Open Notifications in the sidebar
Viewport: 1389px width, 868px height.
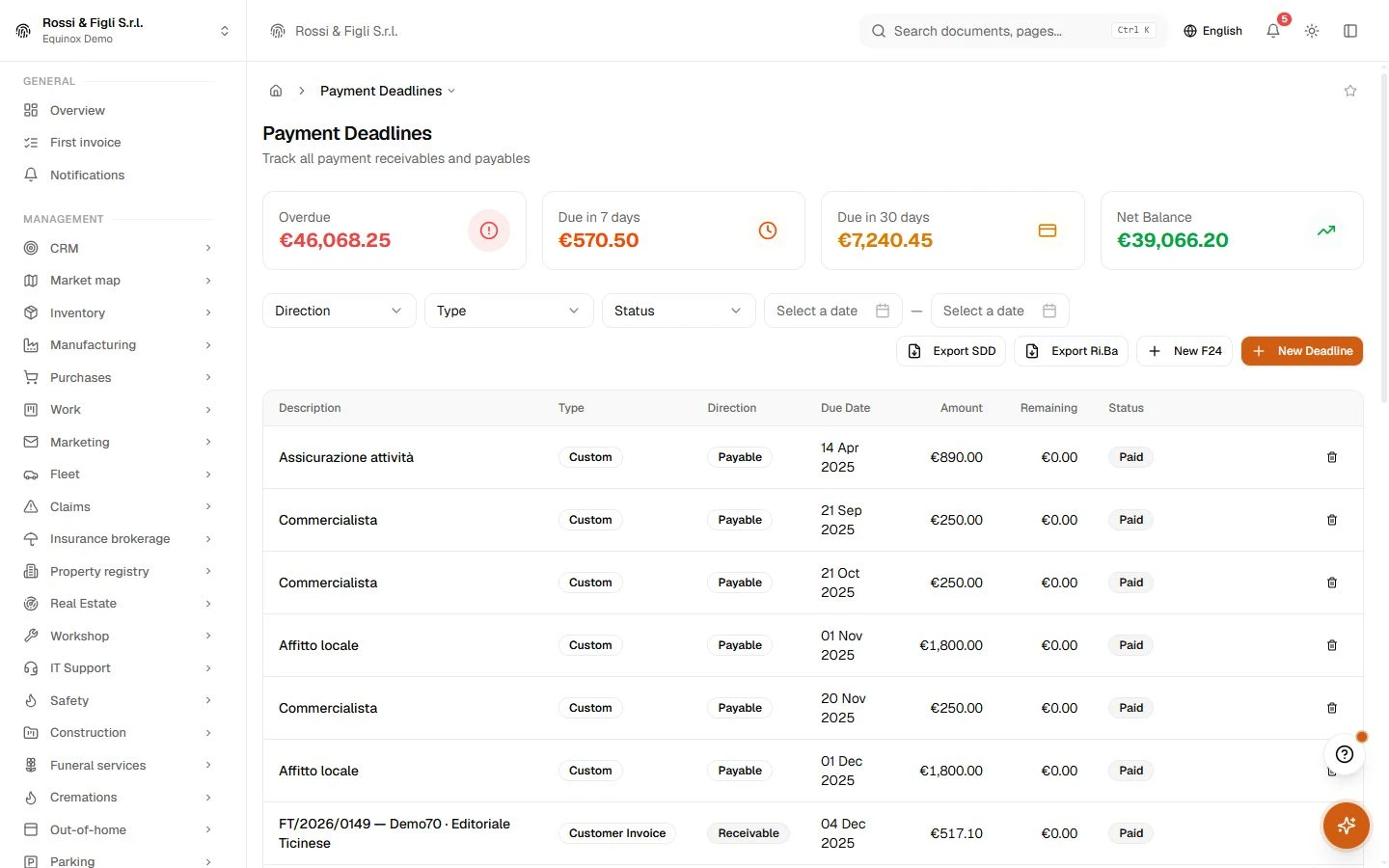(x=118, y=175)
